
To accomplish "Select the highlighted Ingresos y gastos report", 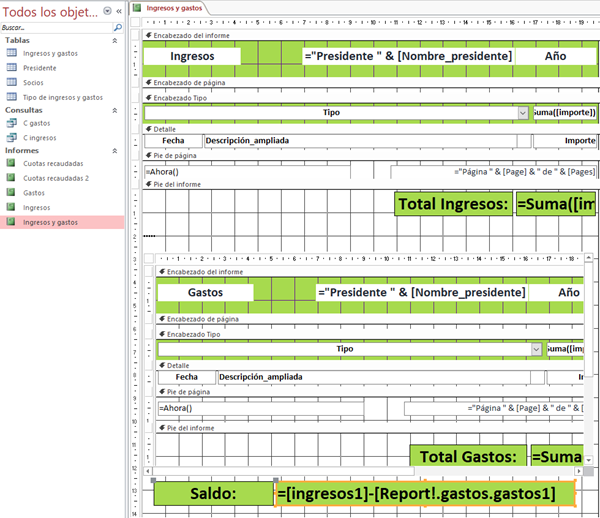I will [x=62, y=222].
